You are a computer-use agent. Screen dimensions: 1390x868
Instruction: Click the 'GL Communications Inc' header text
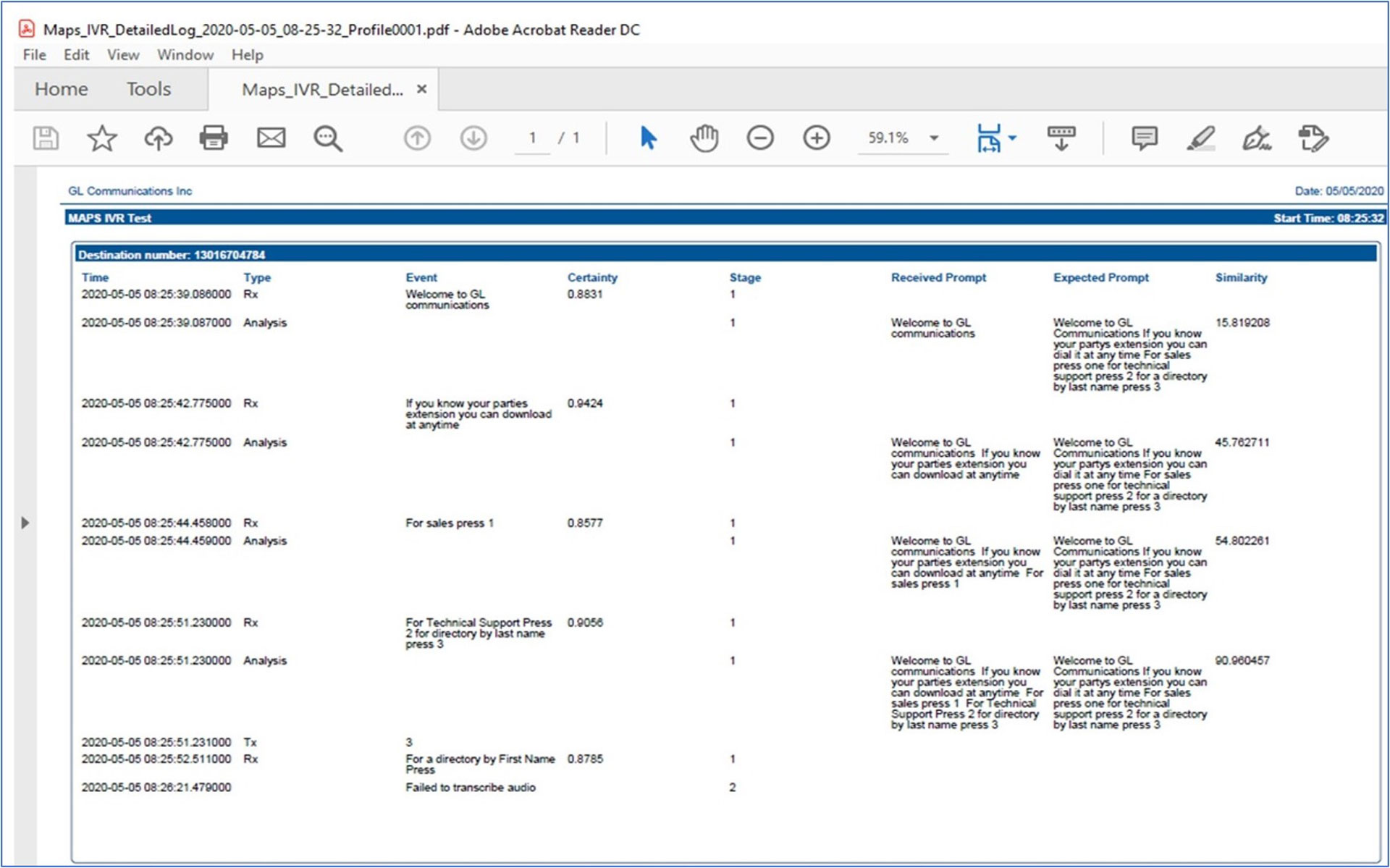click(x=130, y=191)
